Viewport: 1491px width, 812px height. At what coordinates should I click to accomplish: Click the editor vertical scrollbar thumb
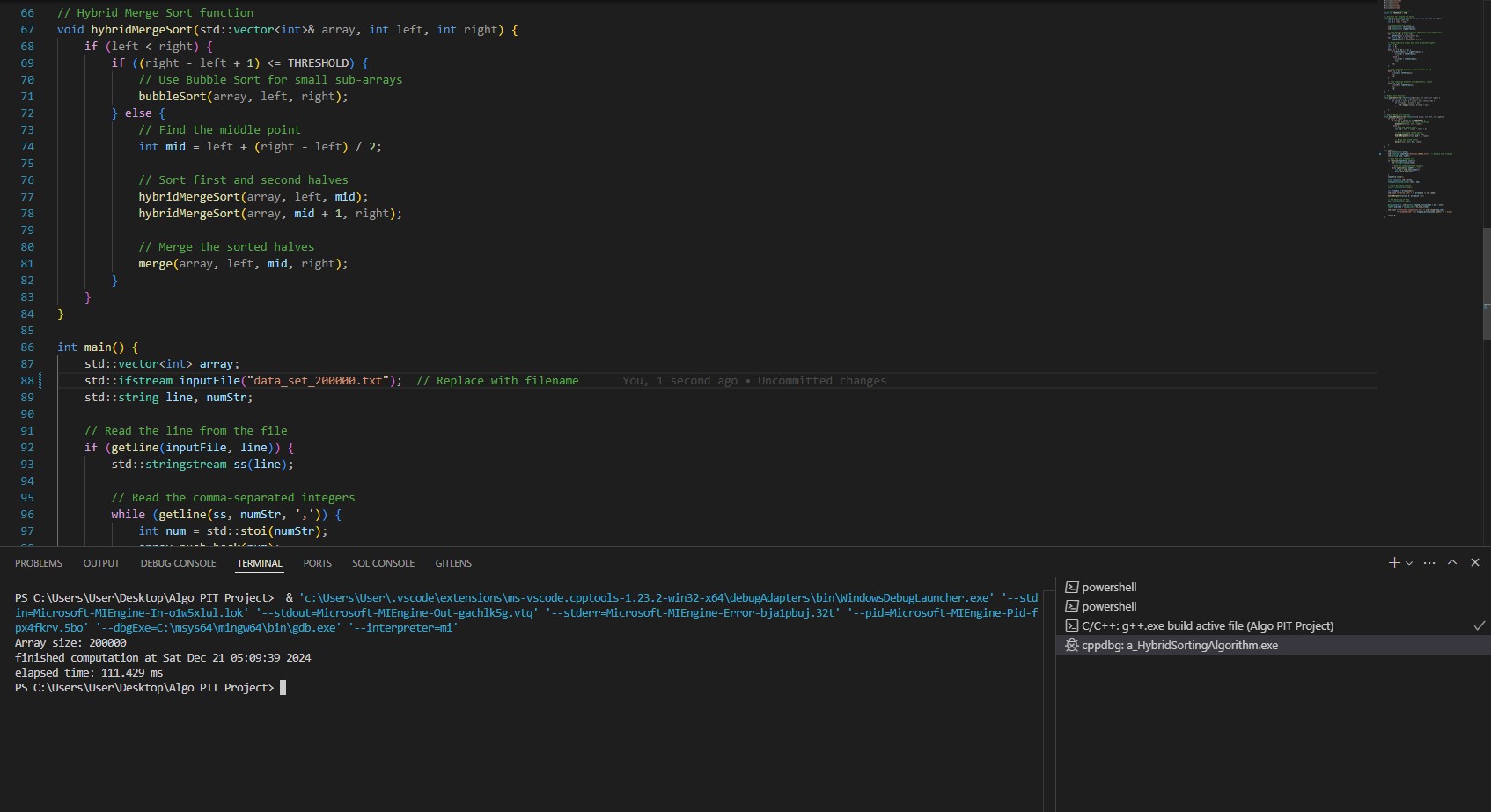click(x=1486, y=283)
